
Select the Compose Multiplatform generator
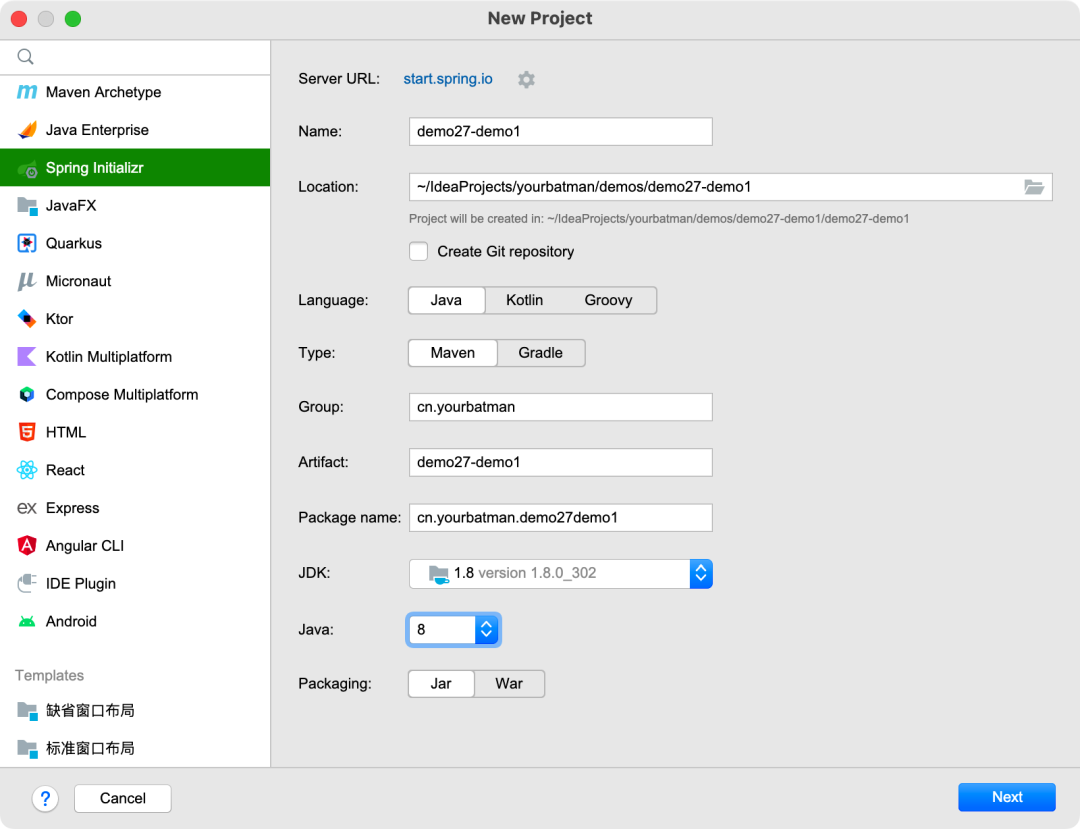click(x=119, y=394)
